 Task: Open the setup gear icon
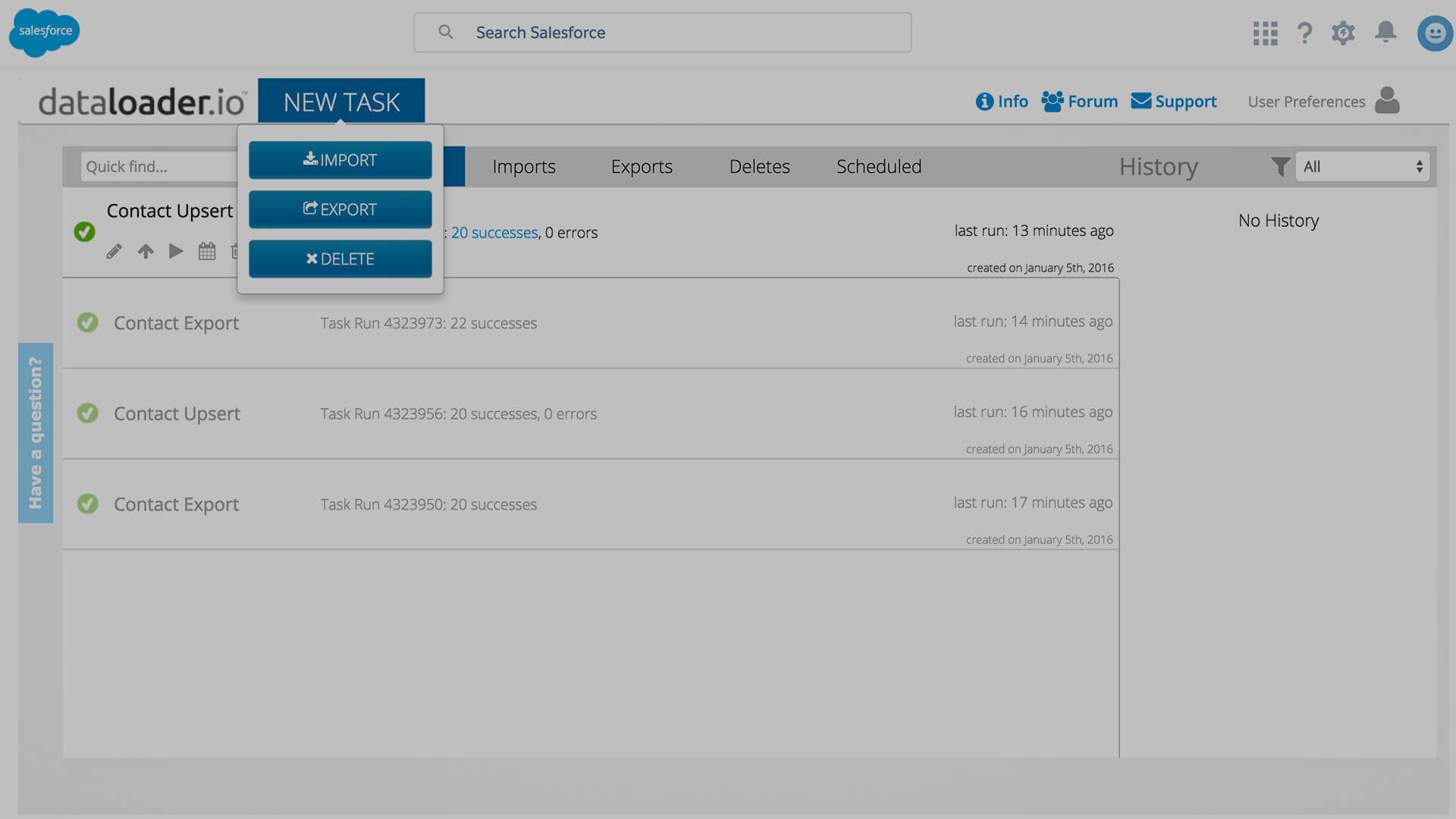tap(1343, 33)
